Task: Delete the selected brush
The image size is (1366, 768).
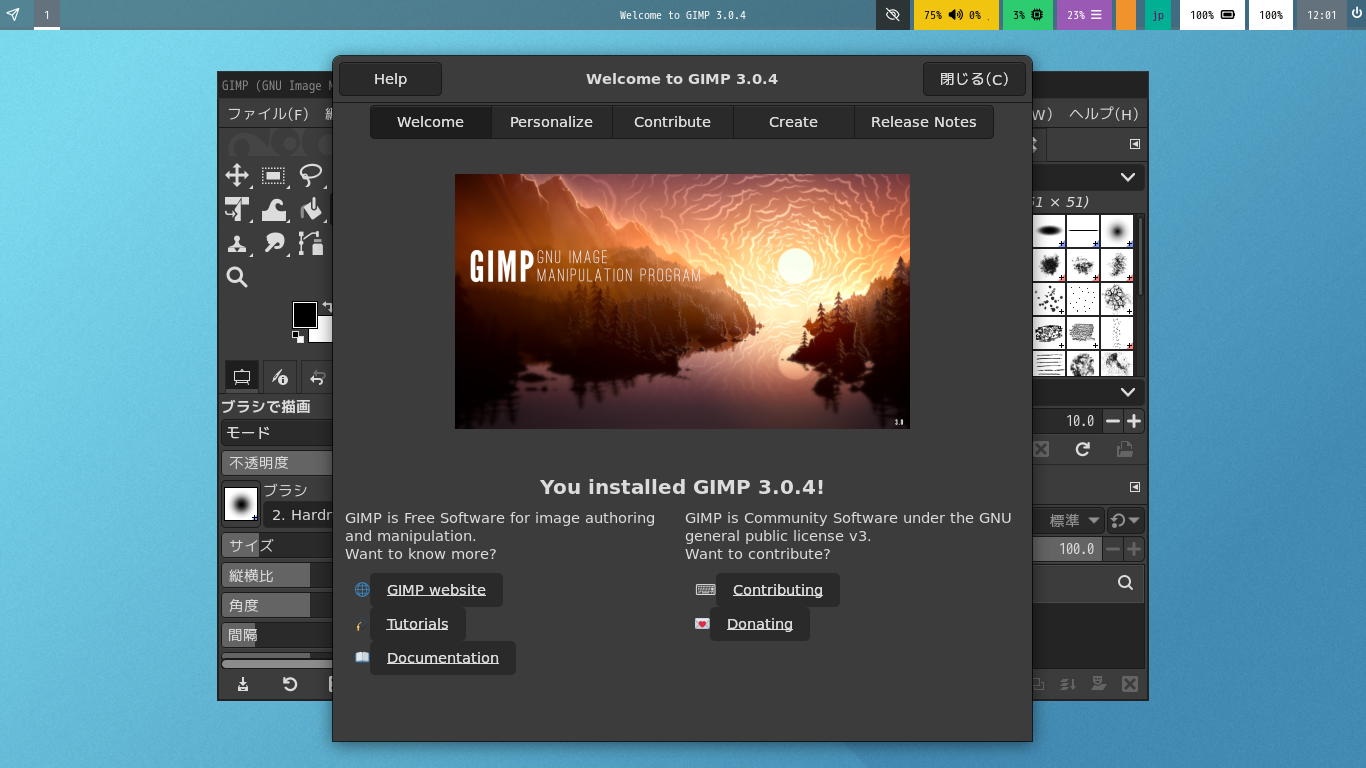Action: (x=1041, y=449)
